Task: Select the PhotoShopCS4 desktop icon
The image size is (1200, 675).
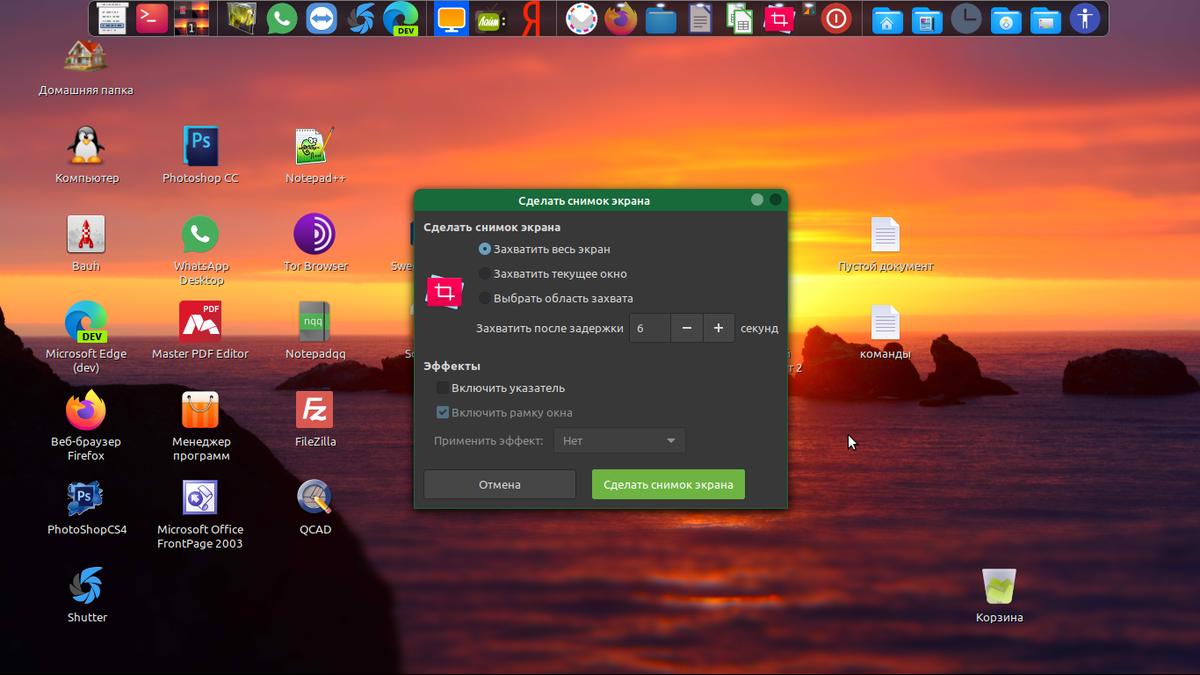Action: click(86, 507)
